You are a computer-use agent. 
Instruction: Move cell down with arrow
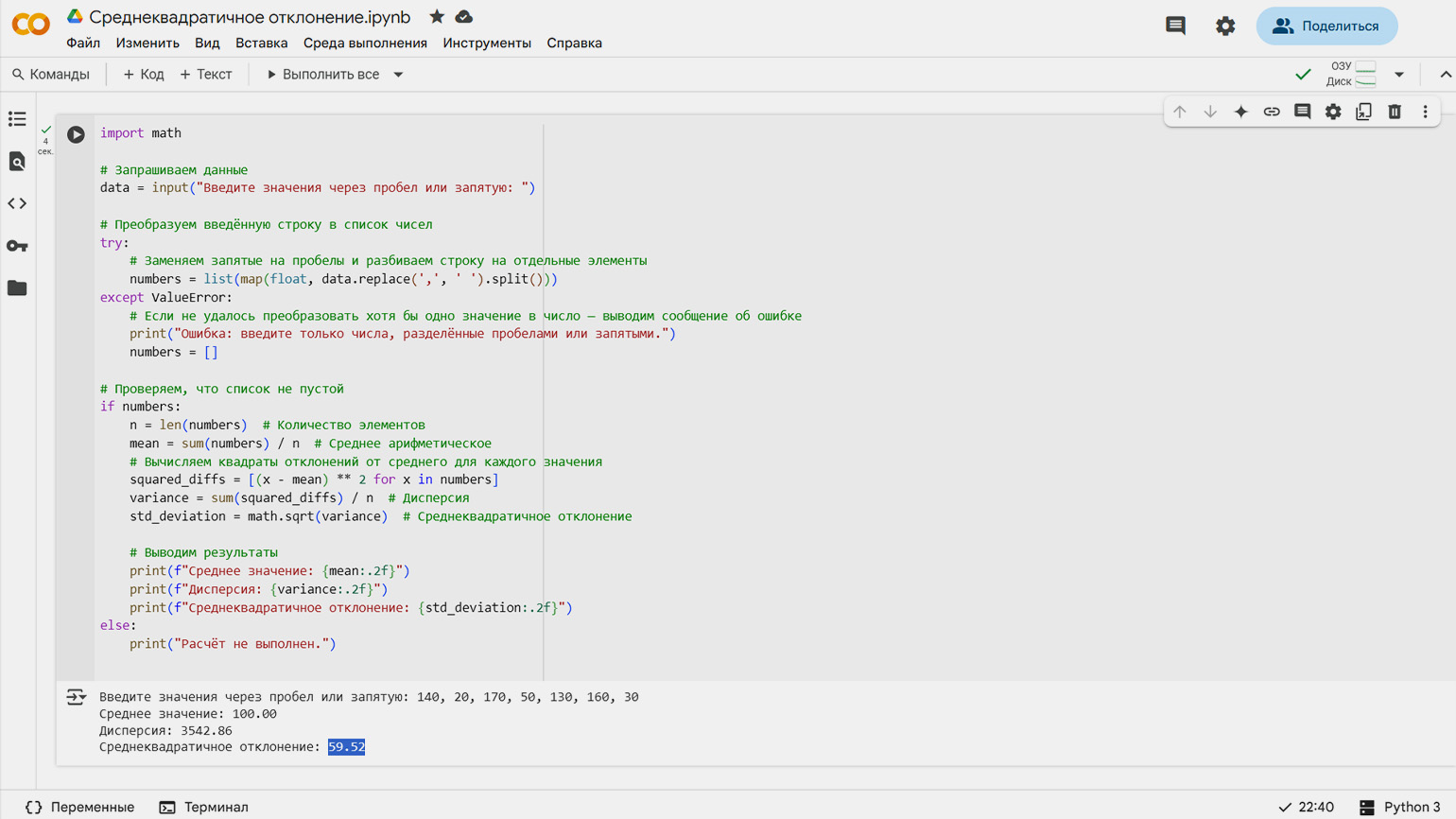click(x=1210, y=112)
